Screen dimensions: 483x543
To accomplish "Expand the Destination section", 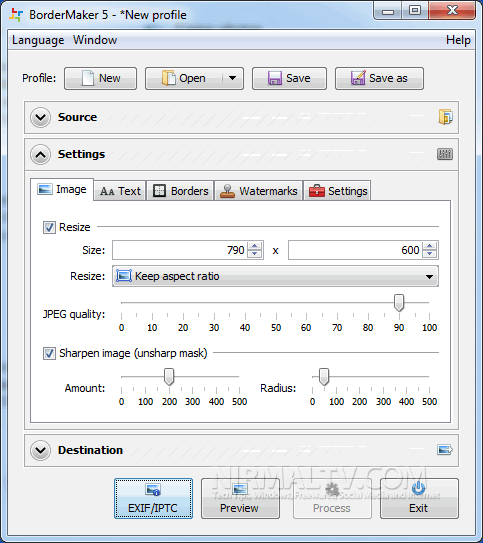I will pos(41,450).
